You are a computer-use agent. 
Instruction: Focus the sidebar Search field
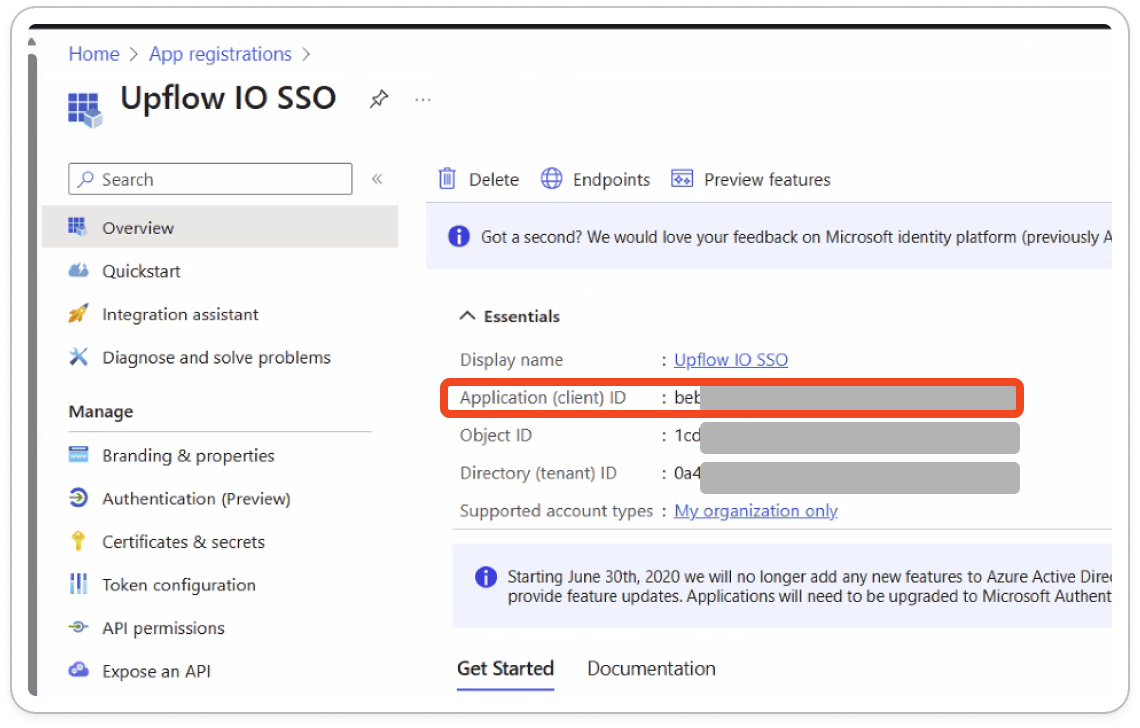click(x=210, y=179)
